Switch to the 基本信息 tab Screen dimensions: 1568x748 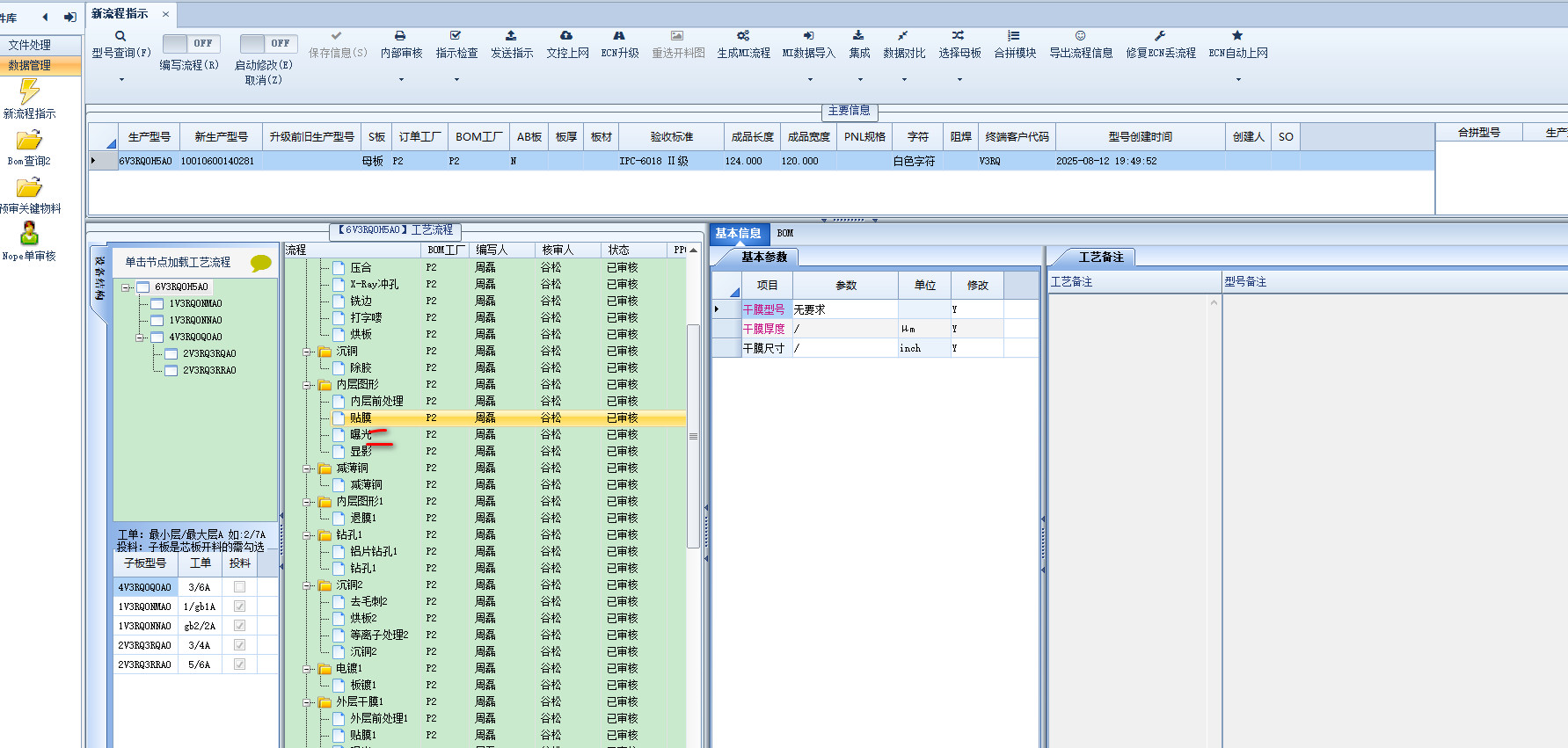tap(738, 234)
